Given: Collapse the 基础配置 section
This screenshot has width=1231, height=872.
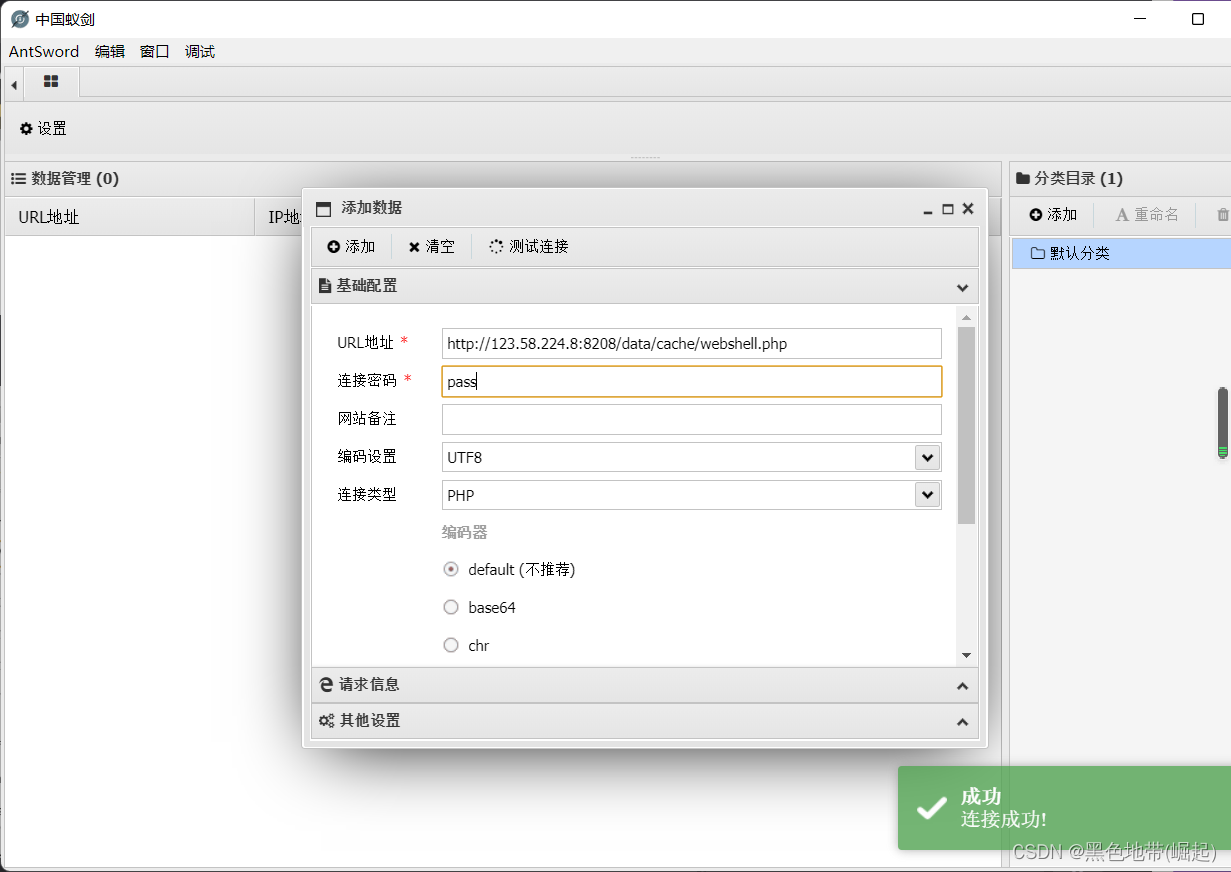Looking at the screenshot, I should pos(962,287).
